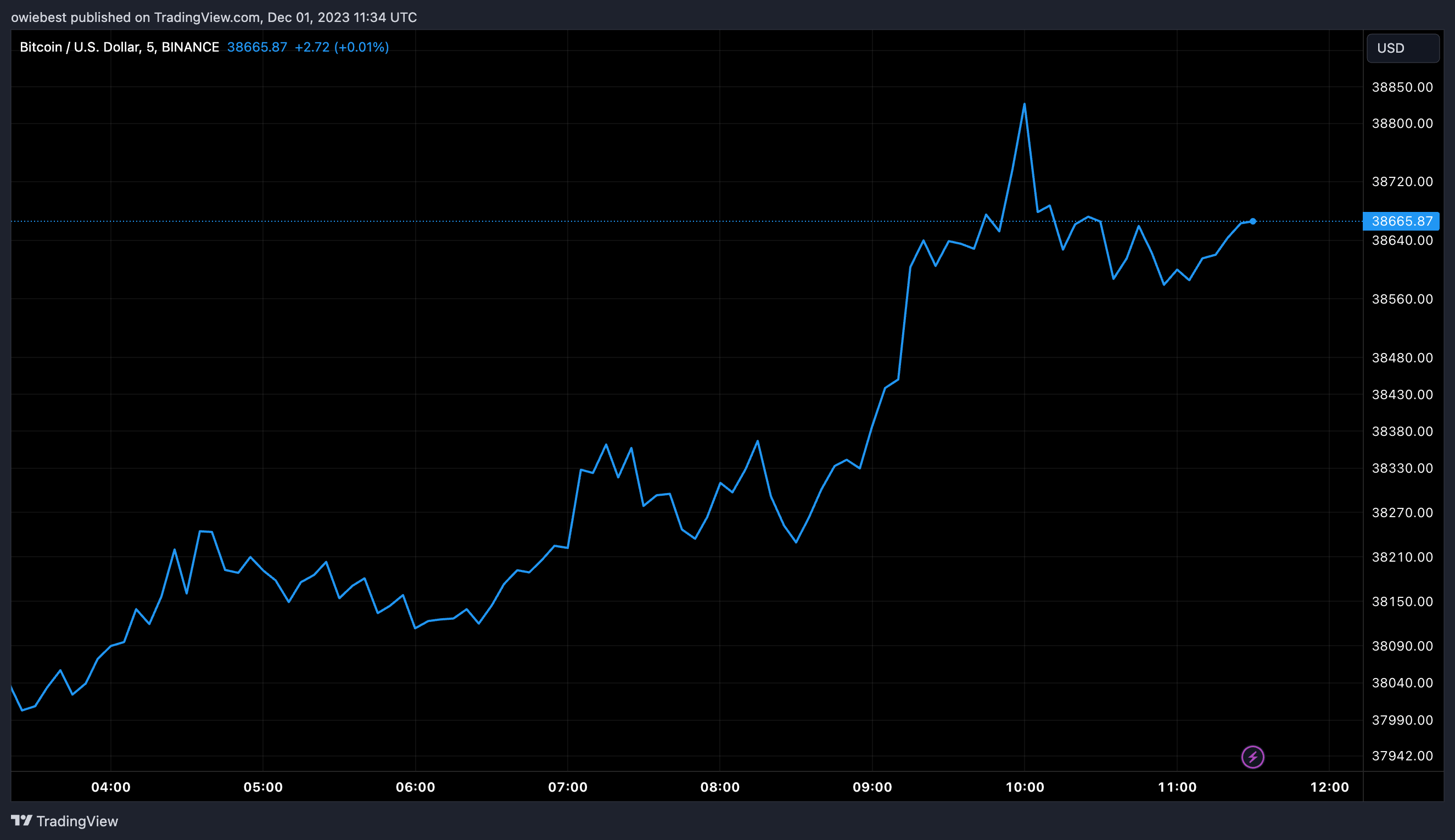Image resolution: width=1455 pixels, height=840 pixels.
Task: Click the latest price dot on the line
Action: (x=1252, y=221)
